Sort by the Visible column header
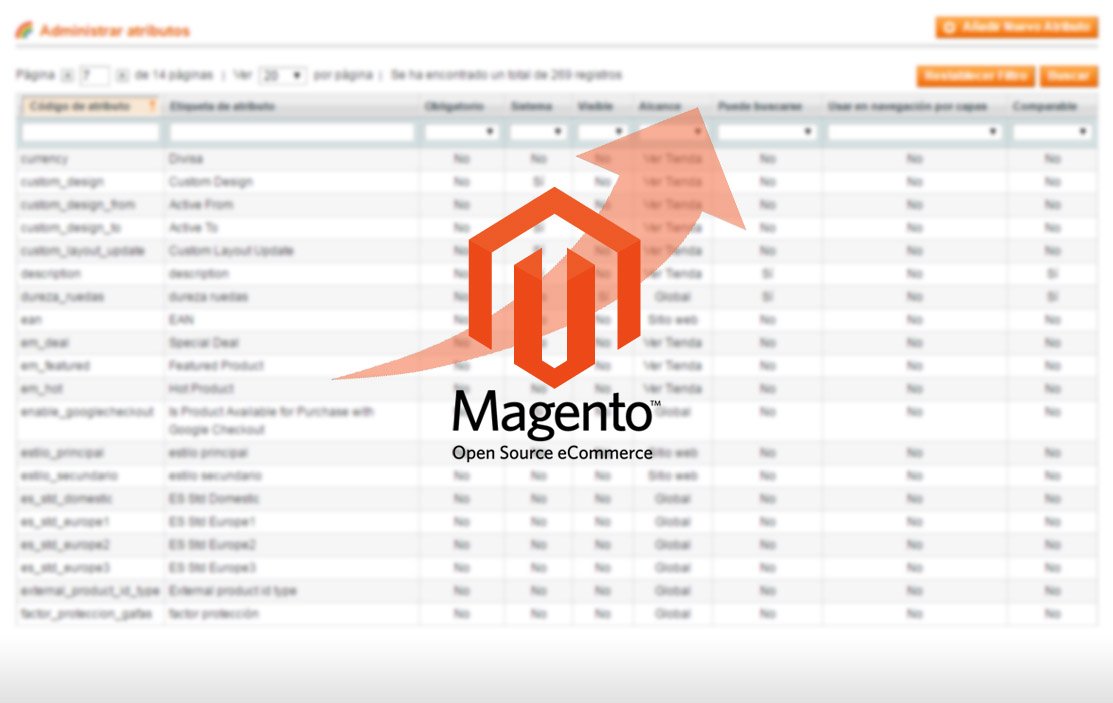Screen dimensions: 1113x703 click(595, 107)
